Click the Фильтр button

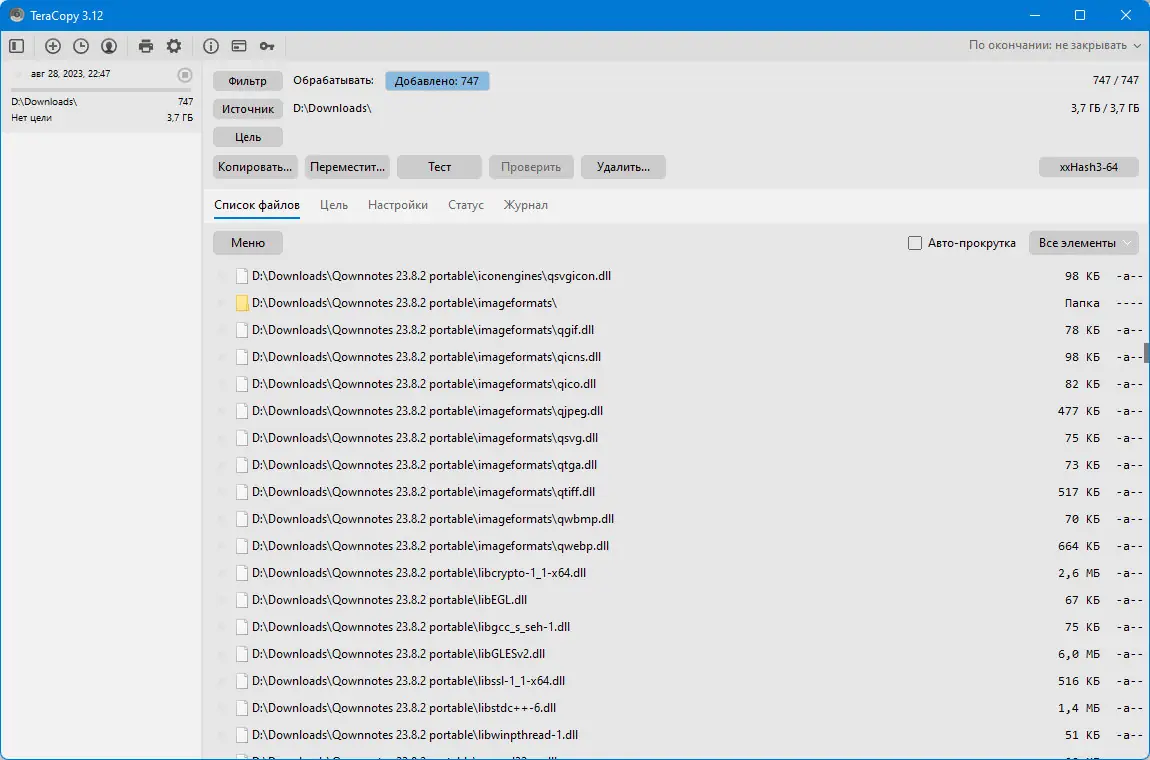point(248,81)
